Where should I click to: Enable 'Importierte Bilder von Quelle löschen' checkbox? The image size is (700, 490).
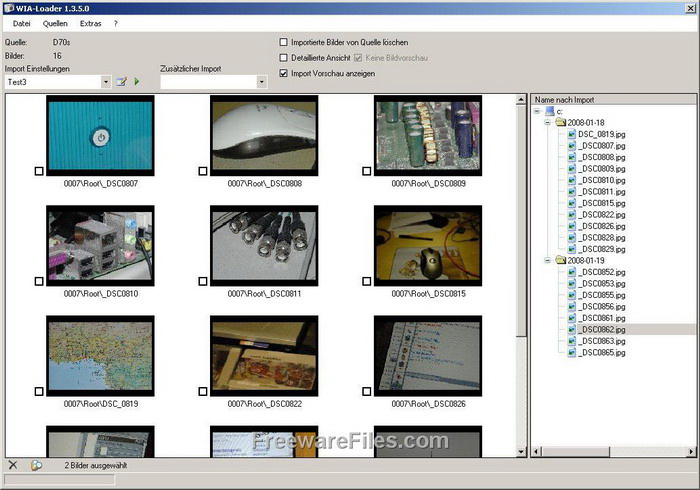(x=283, y=43)
